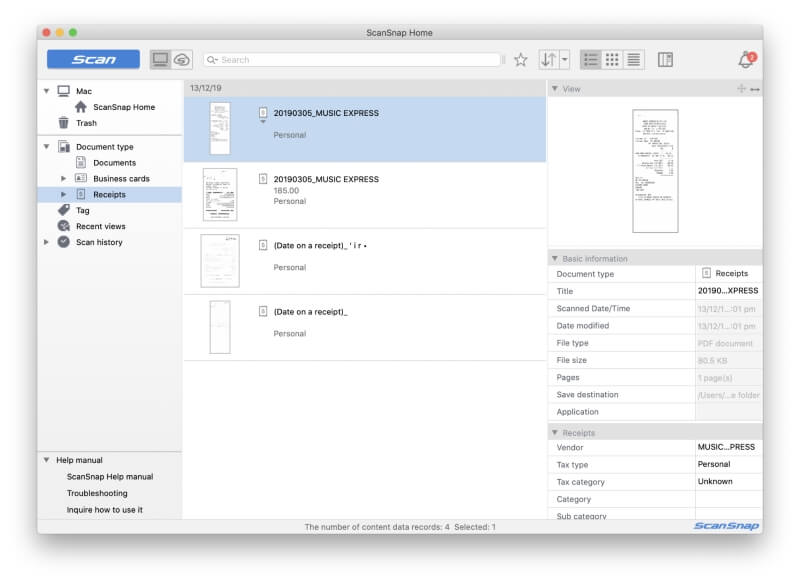Click the Recent views icon
The width and height of the screenshot is (800, 583).
coord(64,225)
